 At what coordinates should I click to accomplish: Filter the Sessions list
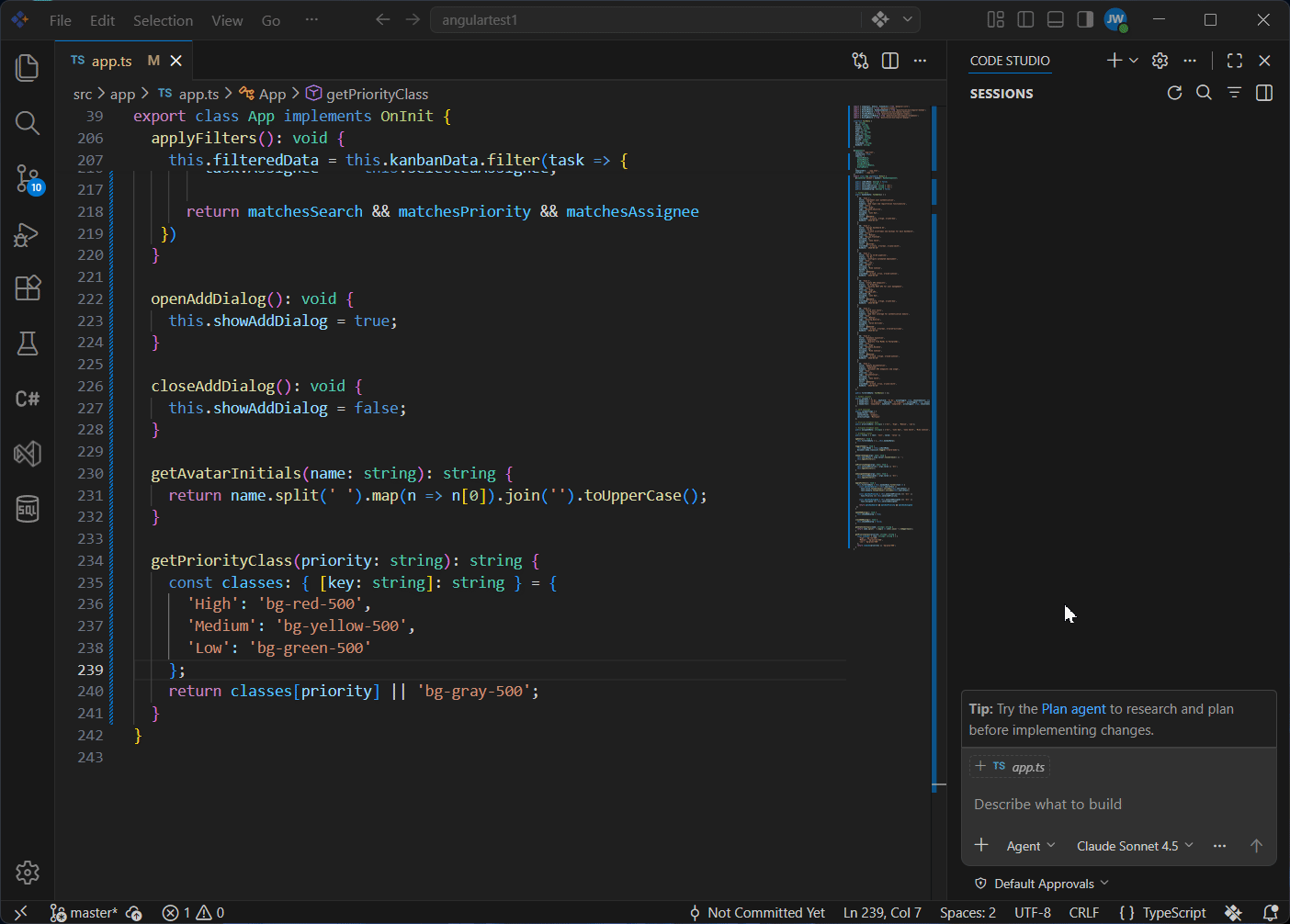tap(1234, 93)
